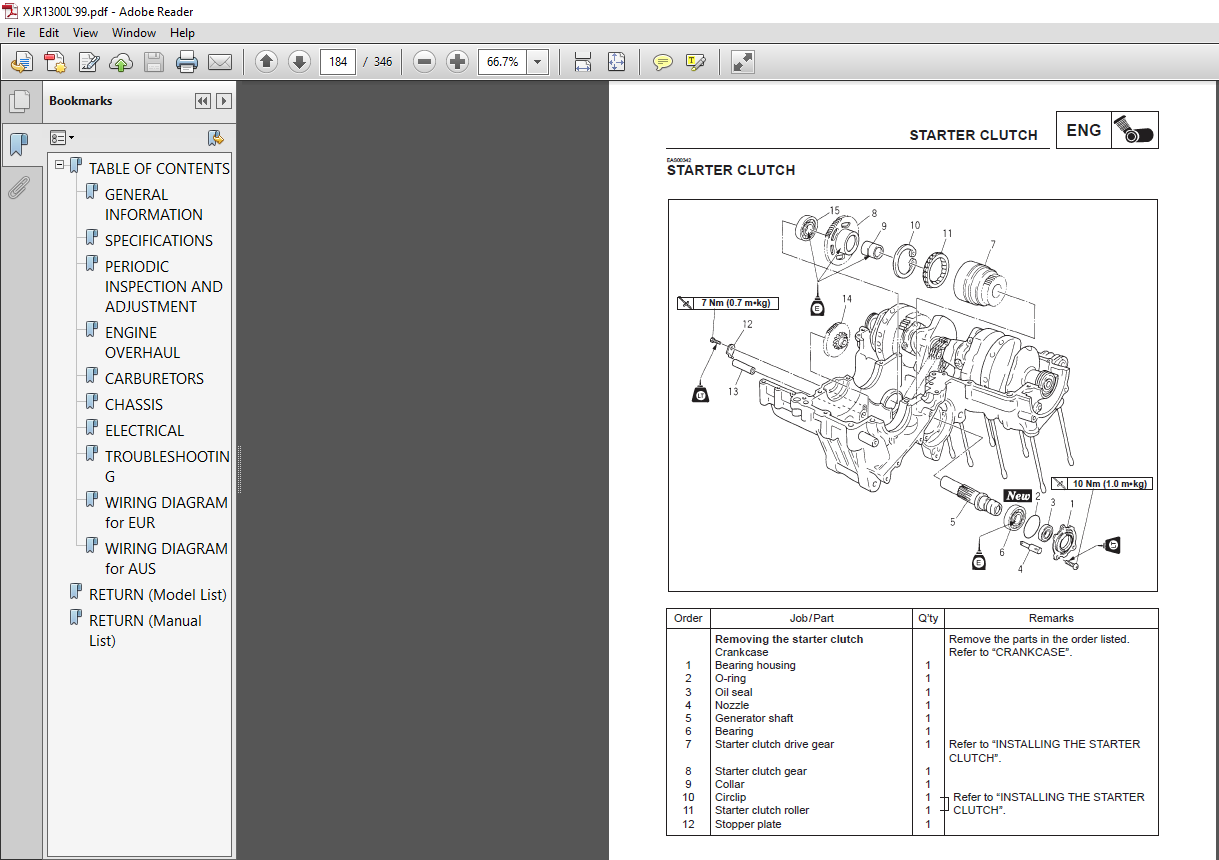Click the Bookmarks panel ribbon icon
Screen dimensions: 1219x860
pyautogui.click(x=18, y=145)
